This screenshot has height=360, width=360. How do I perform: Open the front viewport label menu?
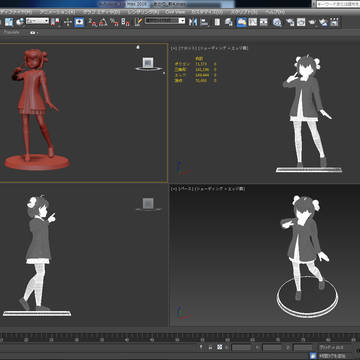(x=209, y=48)
